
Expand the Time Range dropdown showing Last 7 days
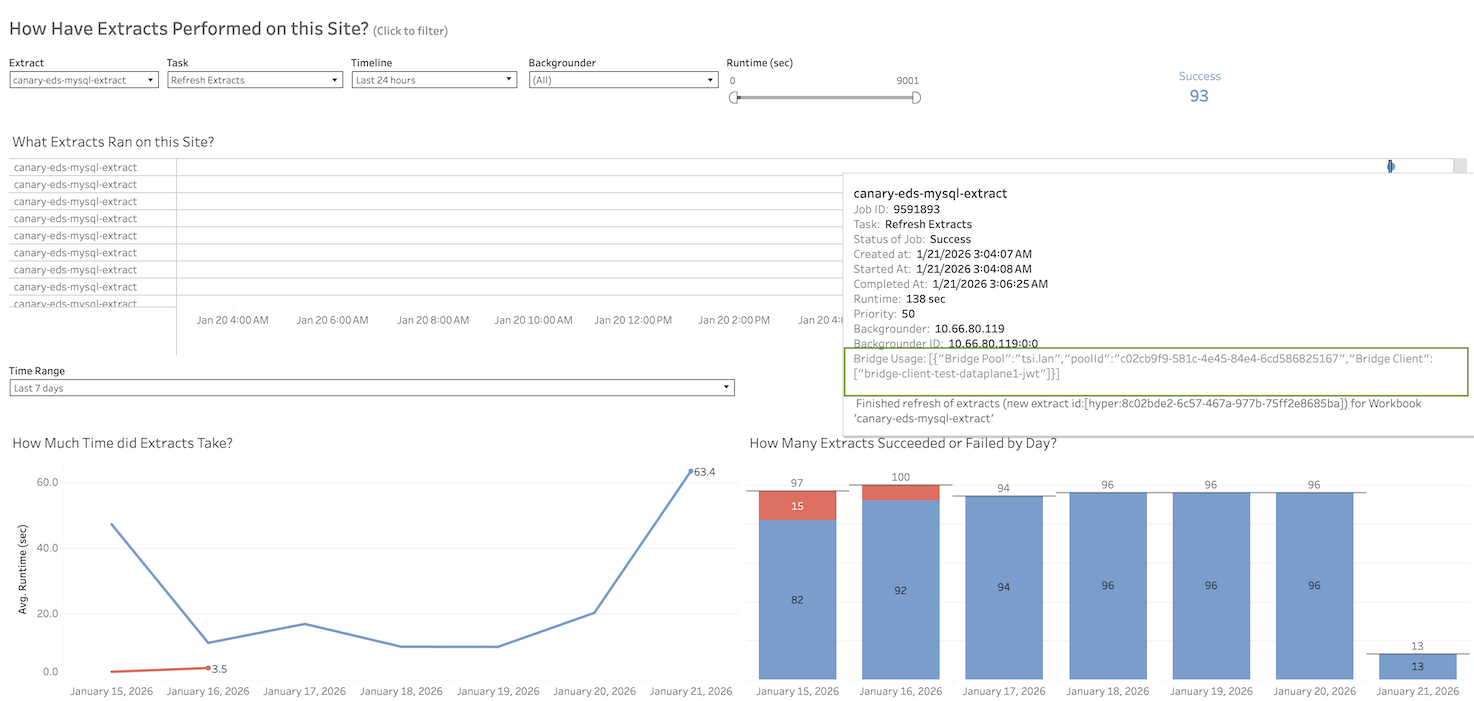coord(369,387)
